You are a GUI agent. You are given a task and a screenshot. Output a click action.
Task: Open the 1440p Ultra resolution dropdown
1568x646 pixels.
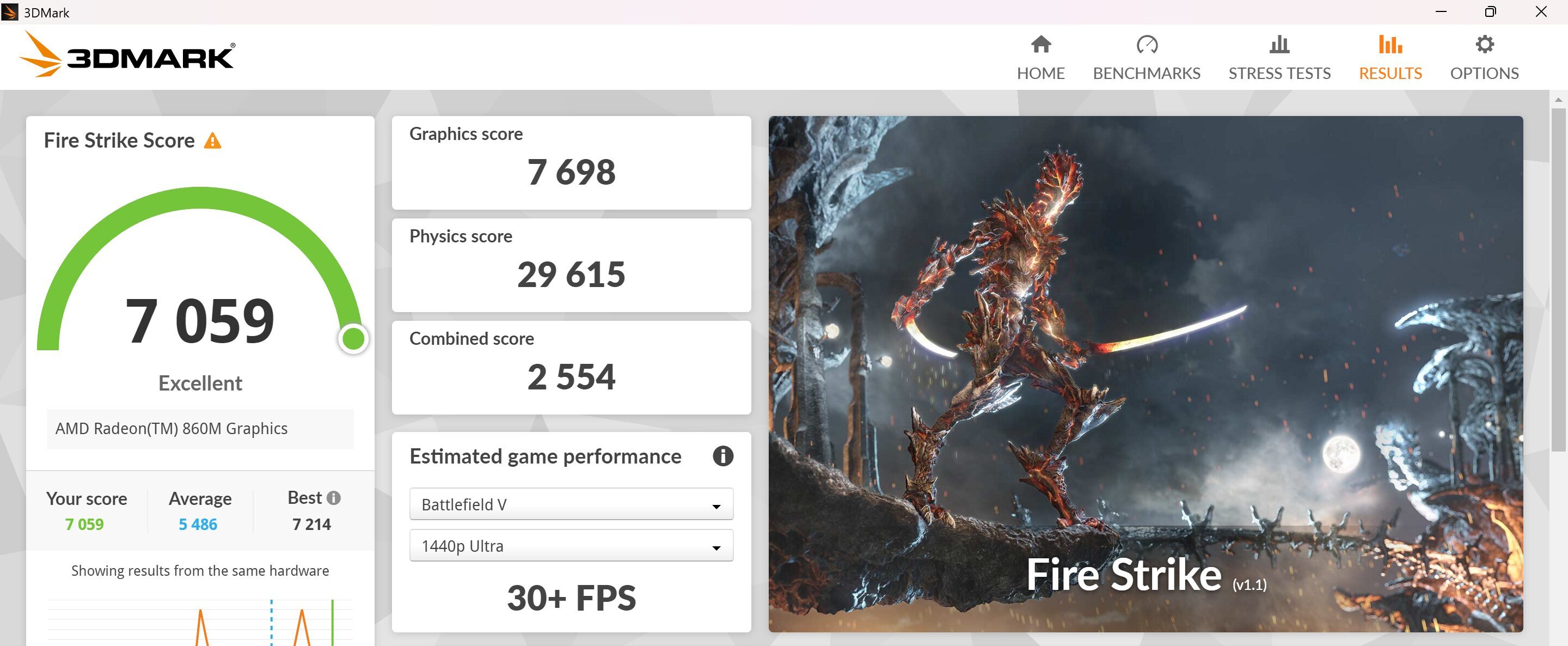click(571, 546)
